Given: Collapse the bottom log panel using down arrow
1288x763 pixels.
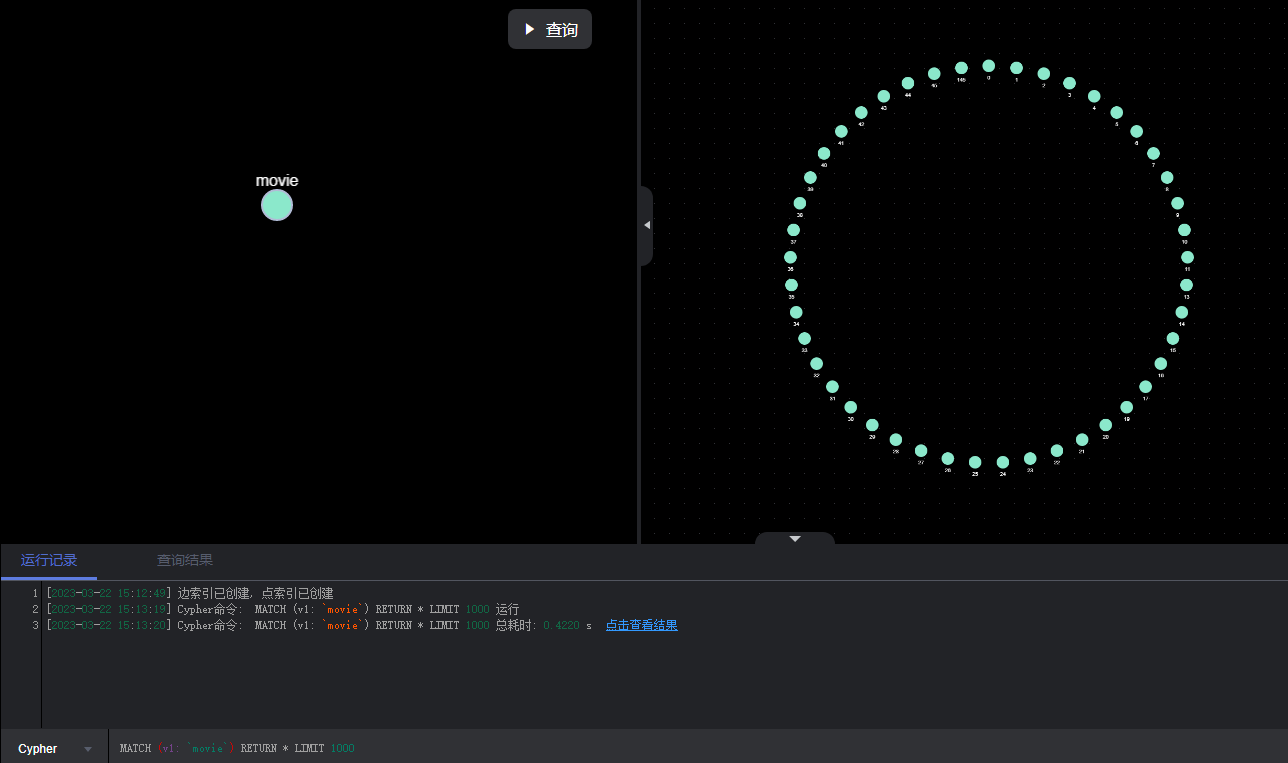Looking at the screenshot, I should pos(795,539).
